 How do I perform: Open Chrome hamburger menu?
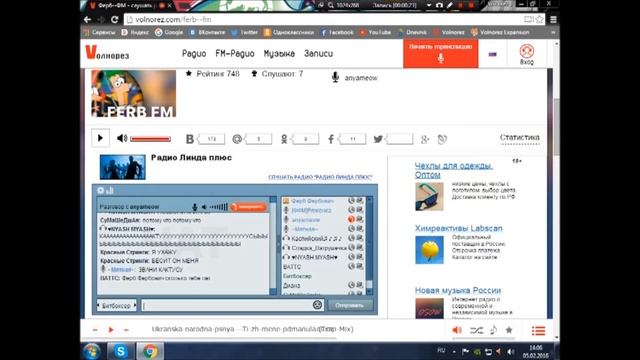point(553,20)
